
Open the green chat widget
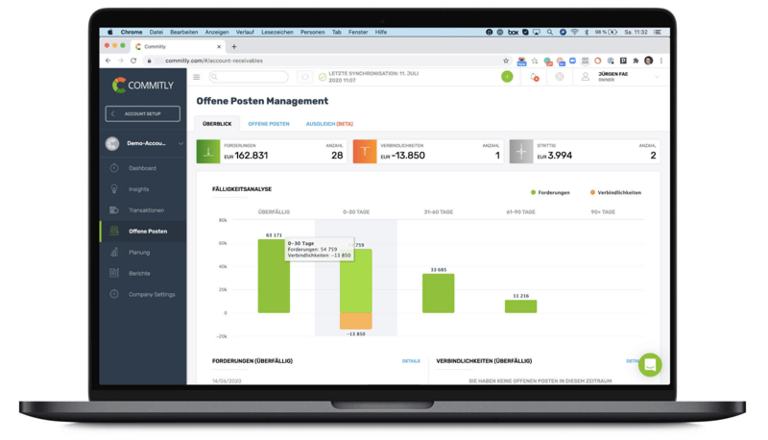pyautogui.click(x=650, y=364)
